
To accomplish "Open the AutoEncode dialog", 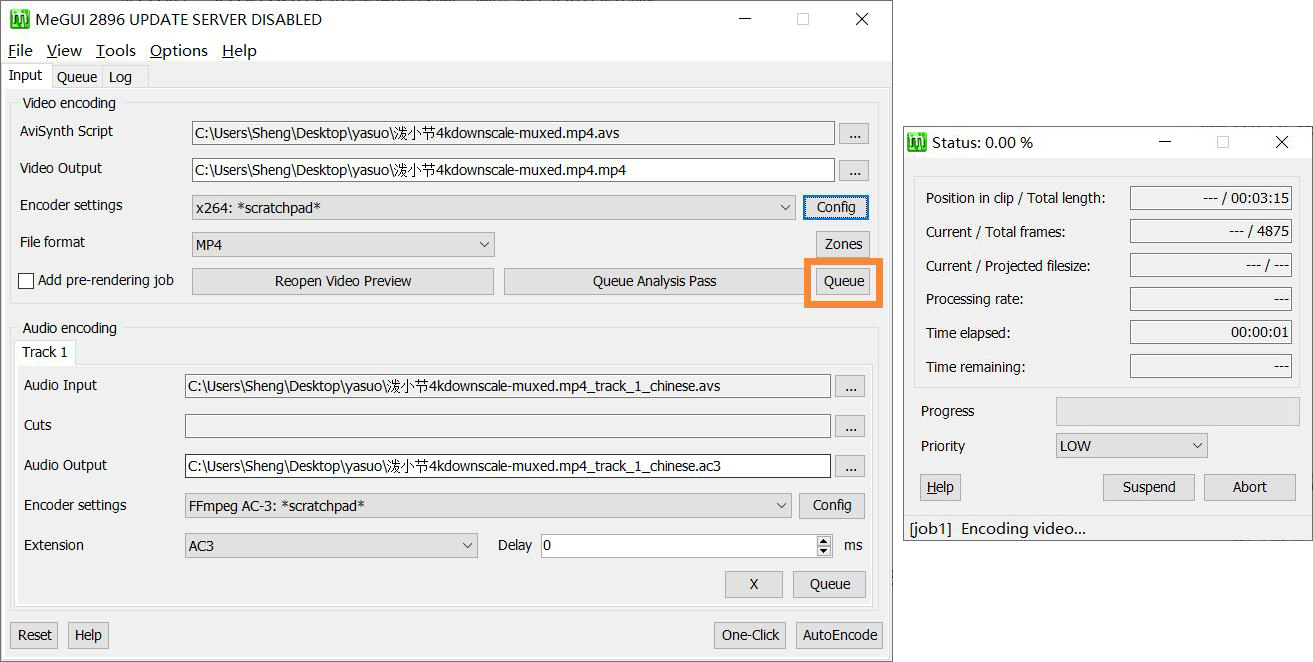I will coord(840,635).
